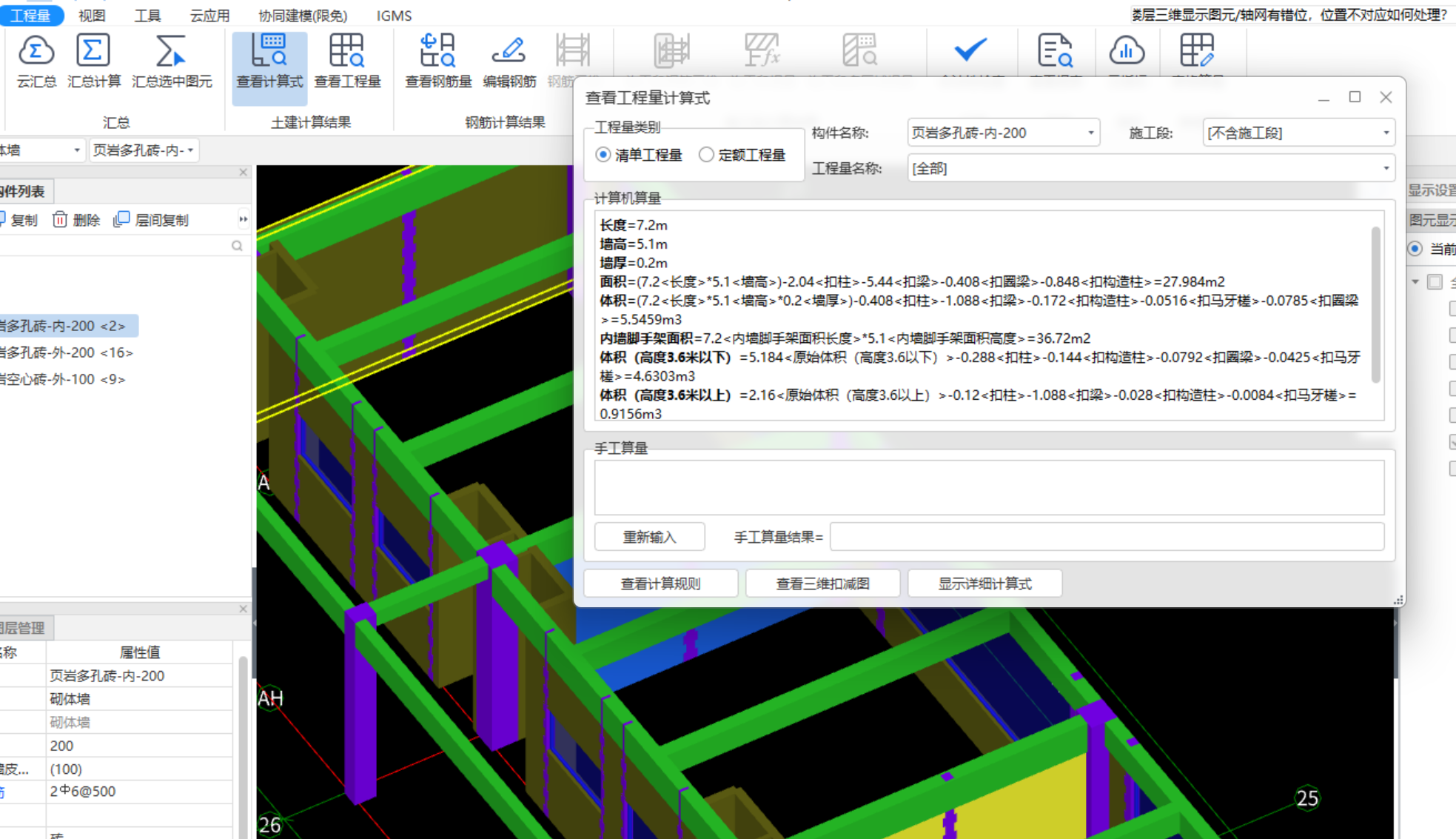This screenshot has height=839, width=1456.
Task: Select the 显示设置 panel tab
Action: tap(1431, 190)
